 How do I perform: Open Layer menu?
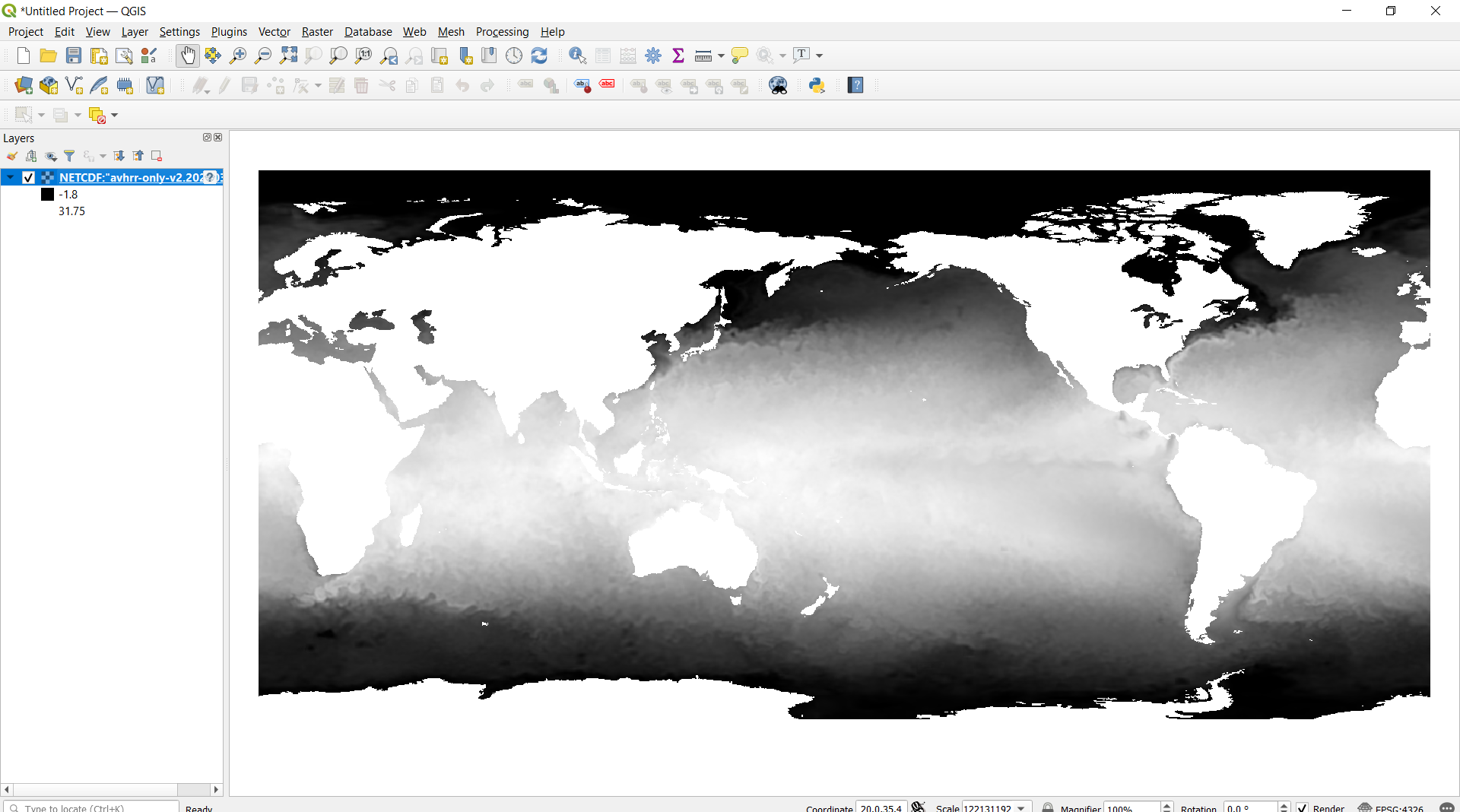coord(135,31)
